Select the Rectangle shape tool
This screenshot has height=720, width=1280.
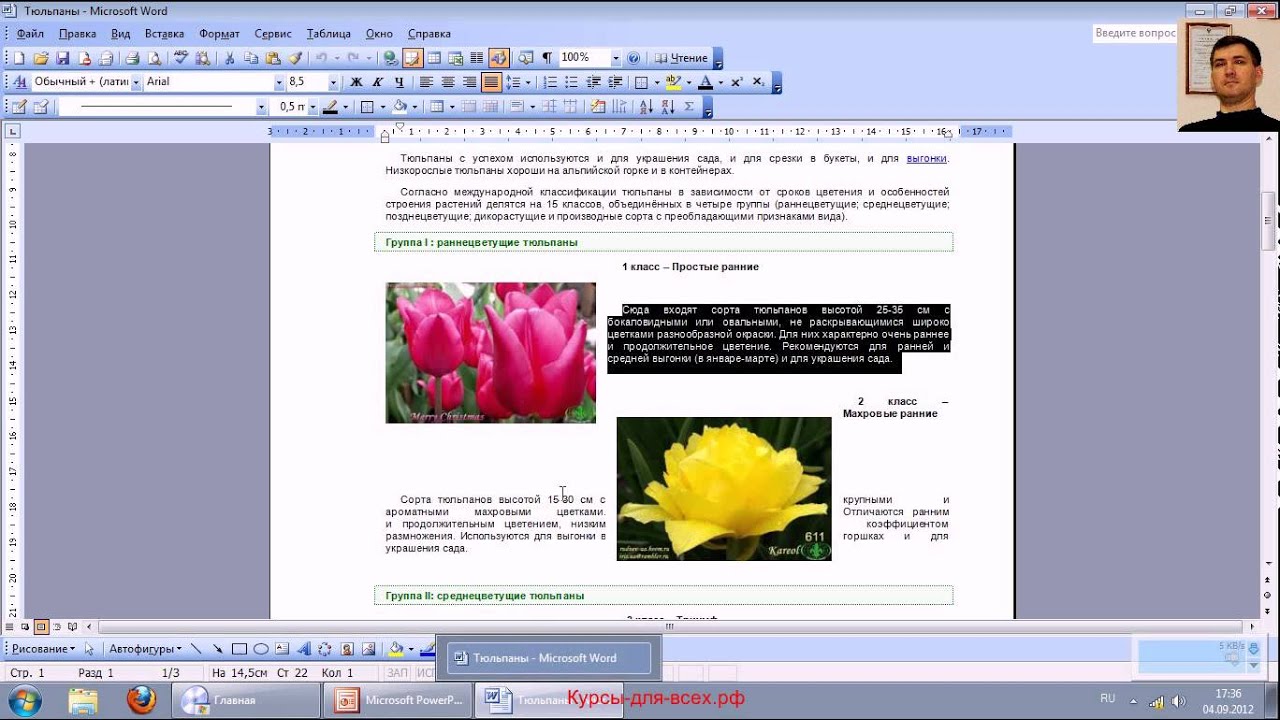tap(239, 649)
